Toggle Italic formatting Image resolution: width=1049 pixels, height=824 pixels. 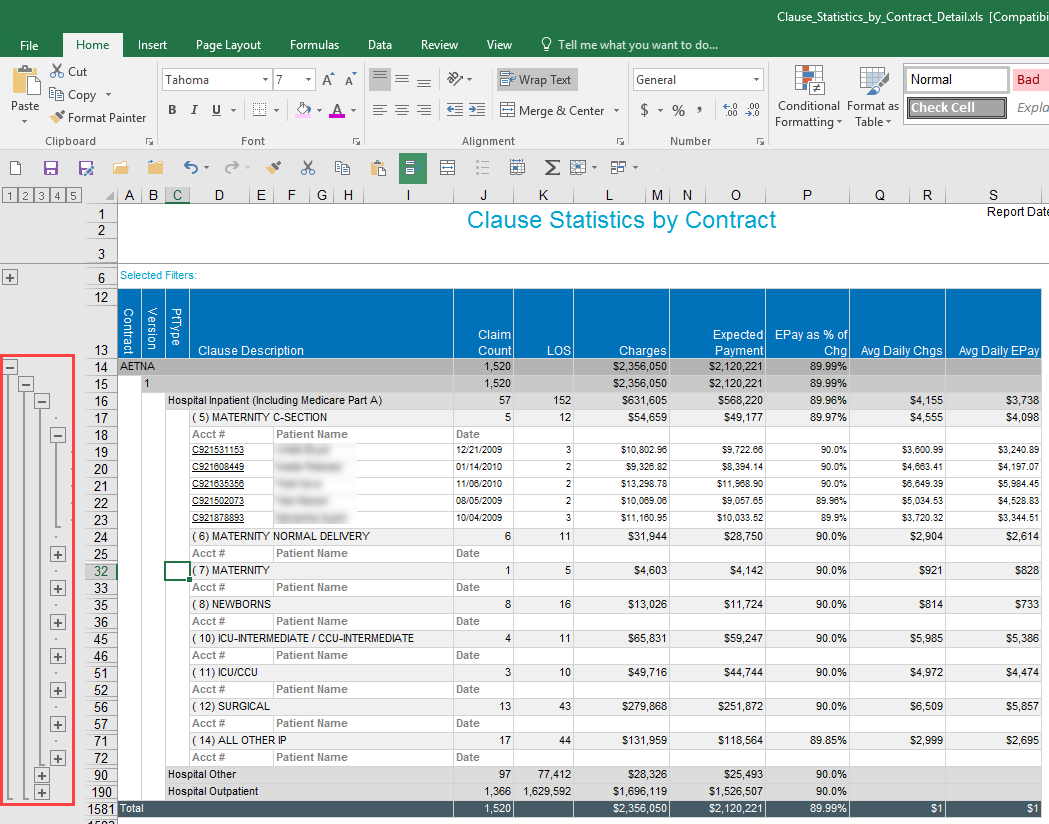(194, 110)
